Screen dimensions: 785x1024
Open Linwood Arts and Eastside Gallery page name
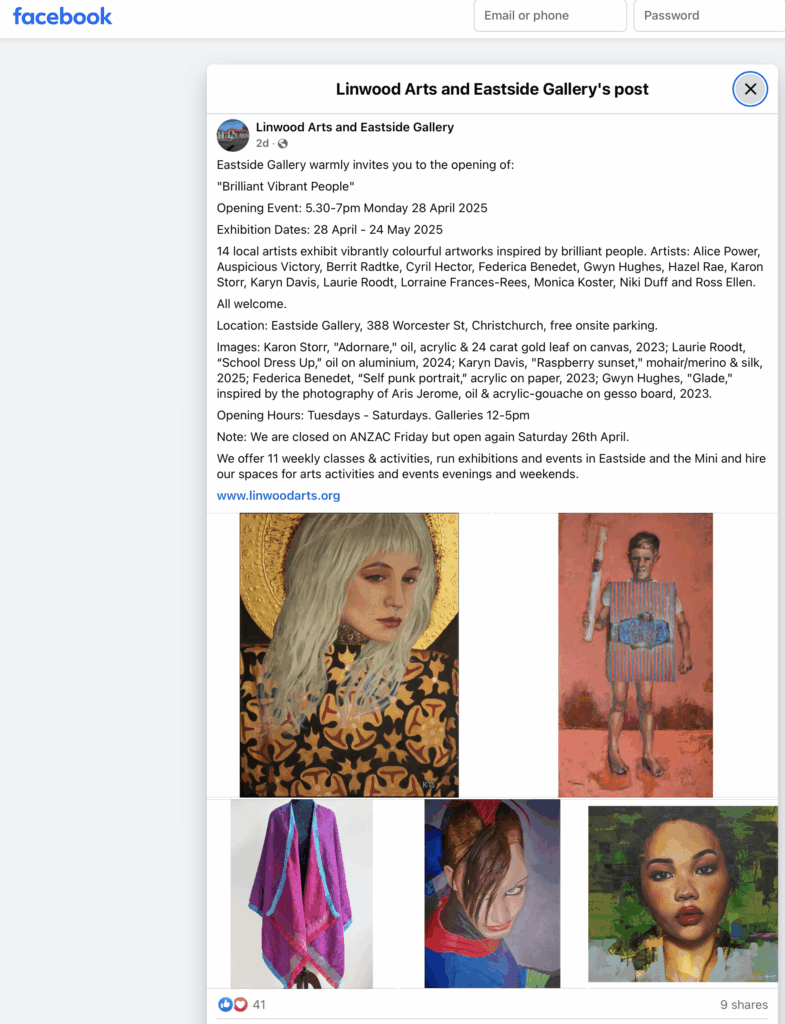tap(355, 127)
